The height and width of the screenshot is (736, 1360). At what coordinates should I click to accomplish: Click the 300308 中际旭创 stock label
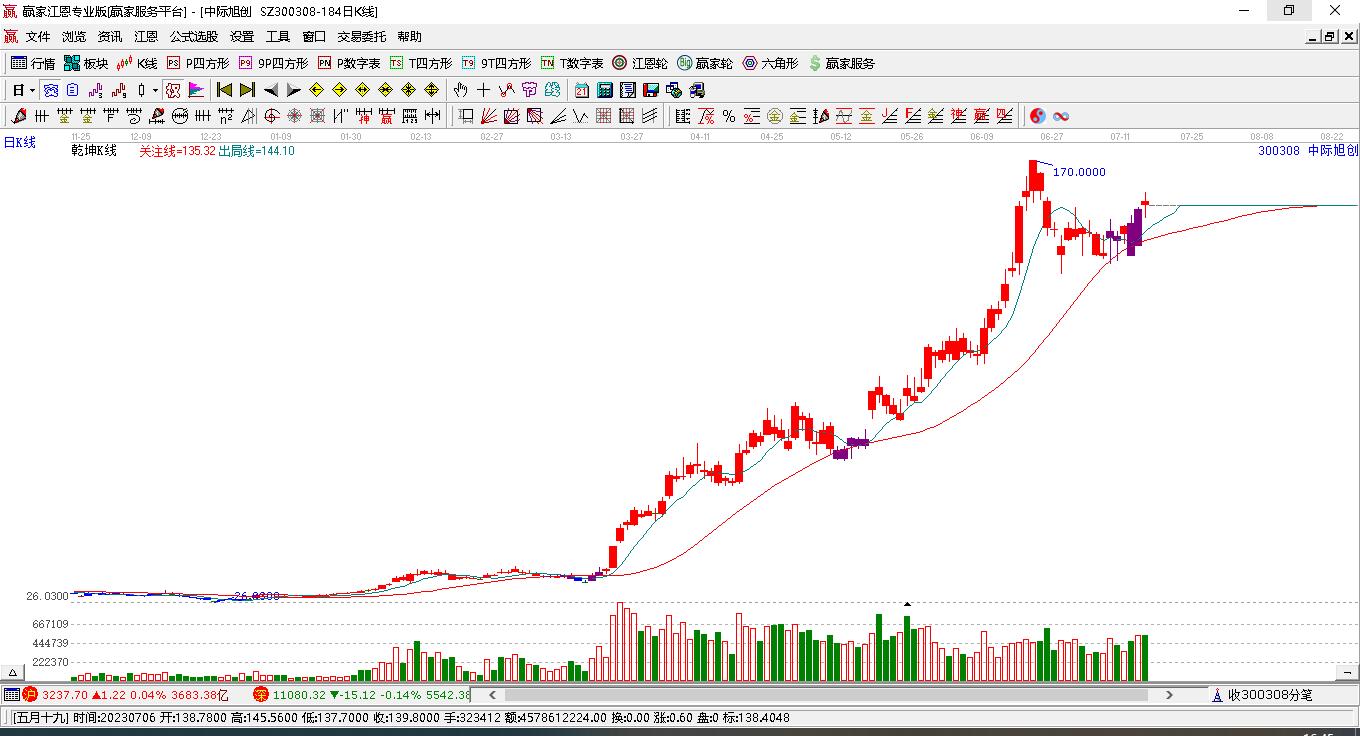1308,151
